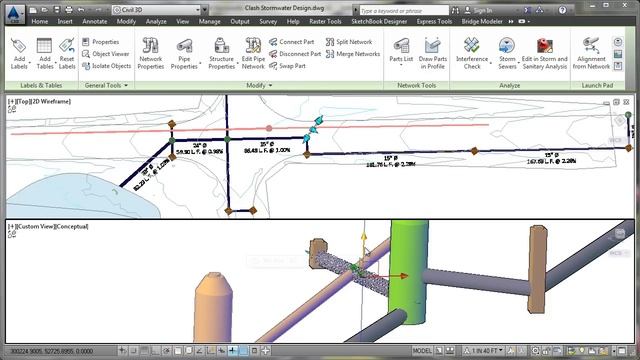640x360 pixels.
Task: Select the 161.78 L.F. pipe label text
Action: pyautogui.click(x=391, y=164)
